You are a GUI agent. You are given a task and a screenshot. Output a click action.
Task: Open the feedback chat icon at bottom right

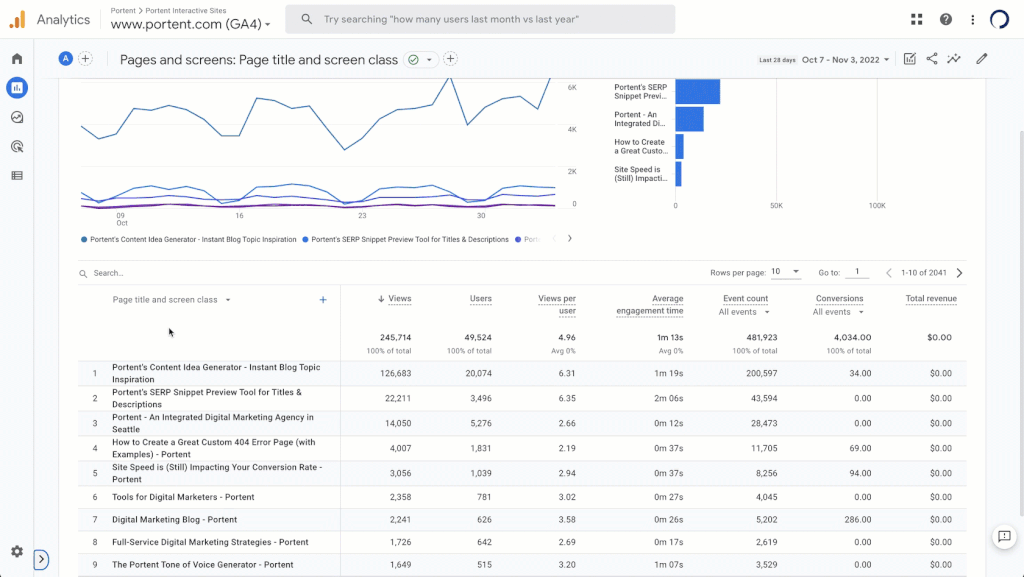point(1004,537)
